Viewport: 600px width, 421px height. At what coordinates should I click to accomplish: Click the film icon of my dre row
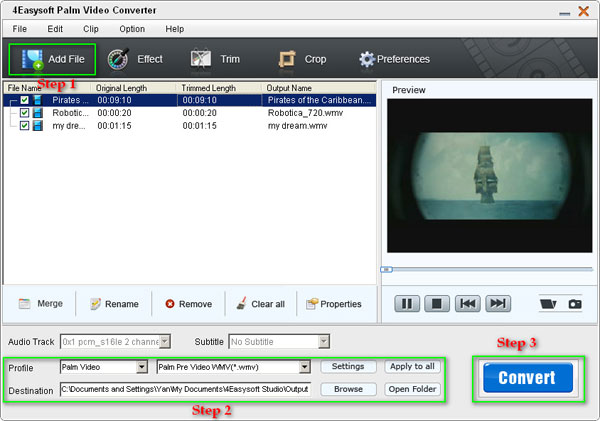[x=38, y=126]
